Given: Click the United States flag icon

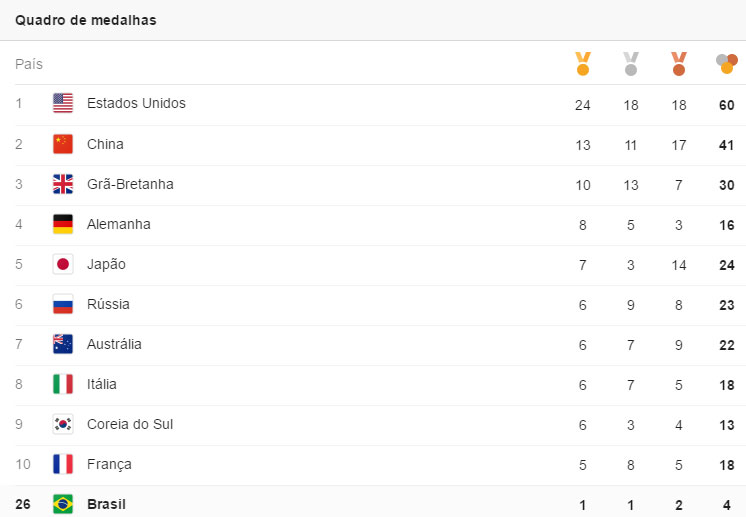Looking at the screenshot, I should click(63, 103).
